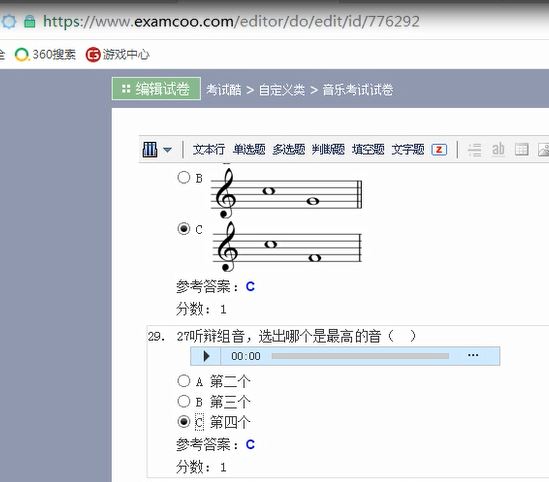549x482 pixels.
Task: Play the audio clip for question 29
Action: click(206, 356)
